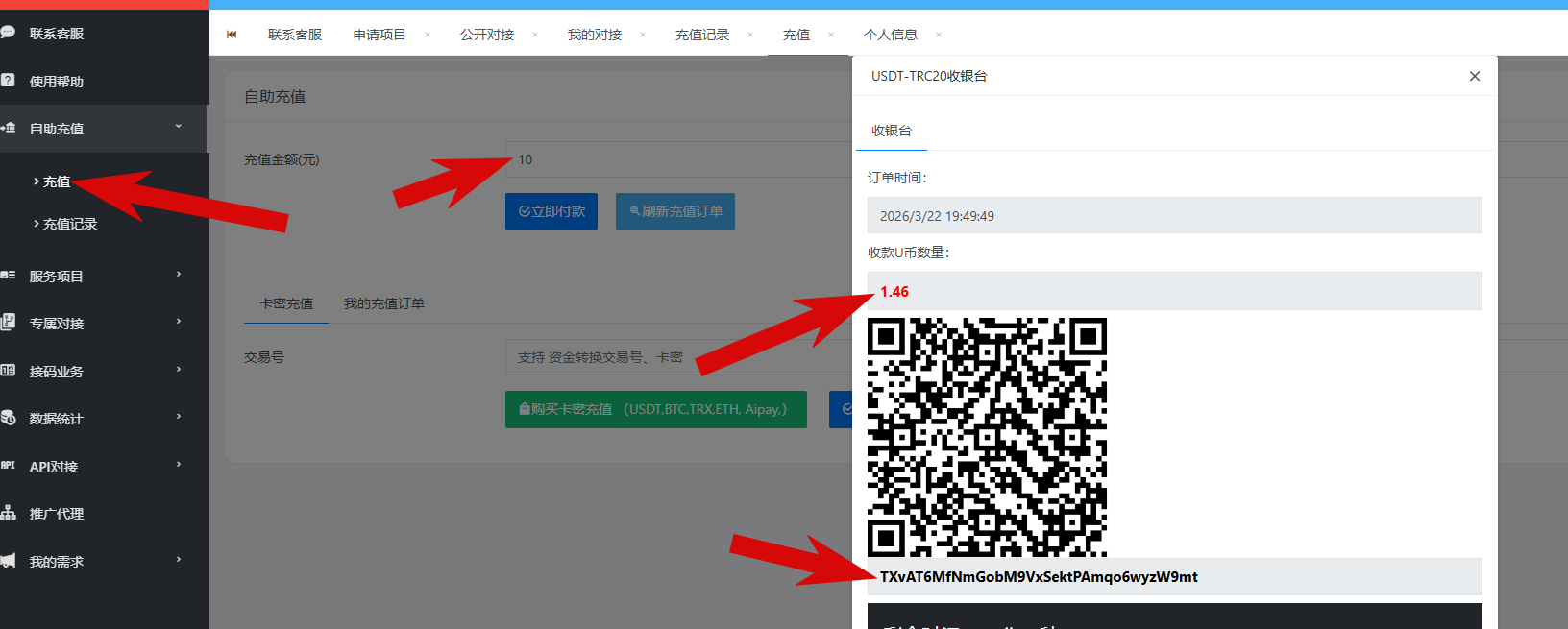Click the 联系客服 chat bubble icon in sidebar
This screenshot has height=629, width=1568.
pyautogui.click(x=8, y=33)
